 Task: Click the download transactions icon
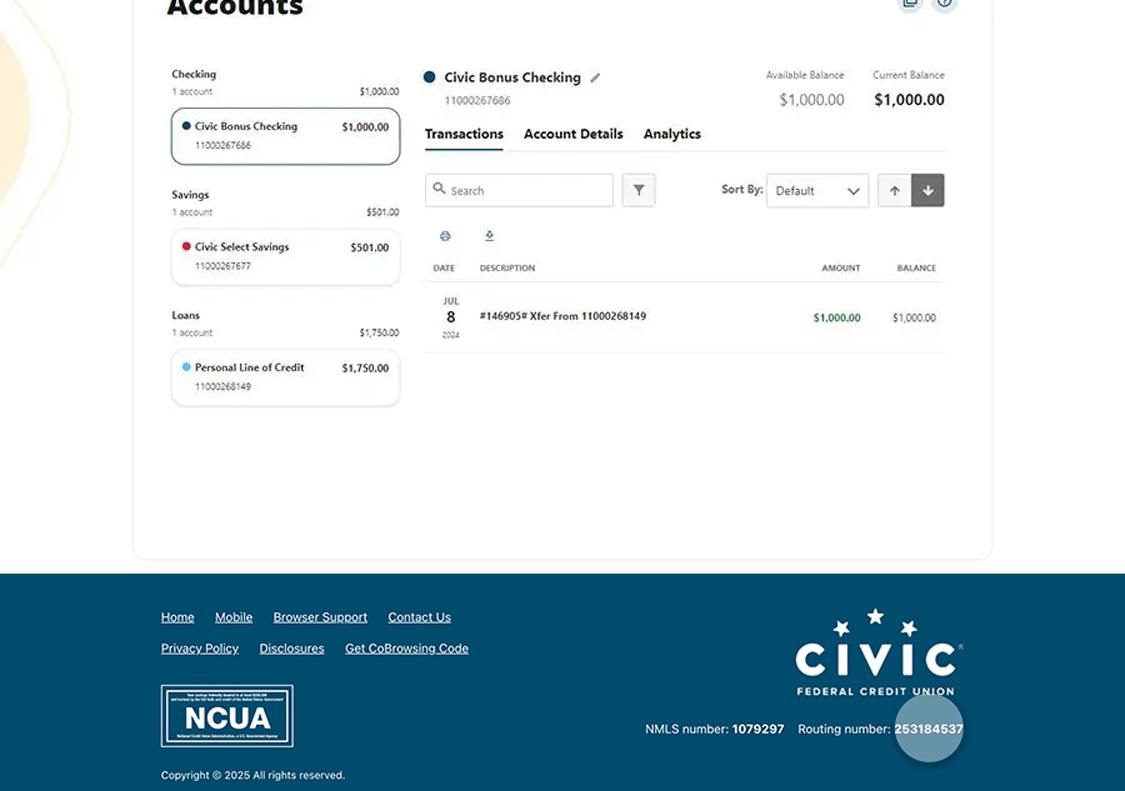(x=489, y=236)
